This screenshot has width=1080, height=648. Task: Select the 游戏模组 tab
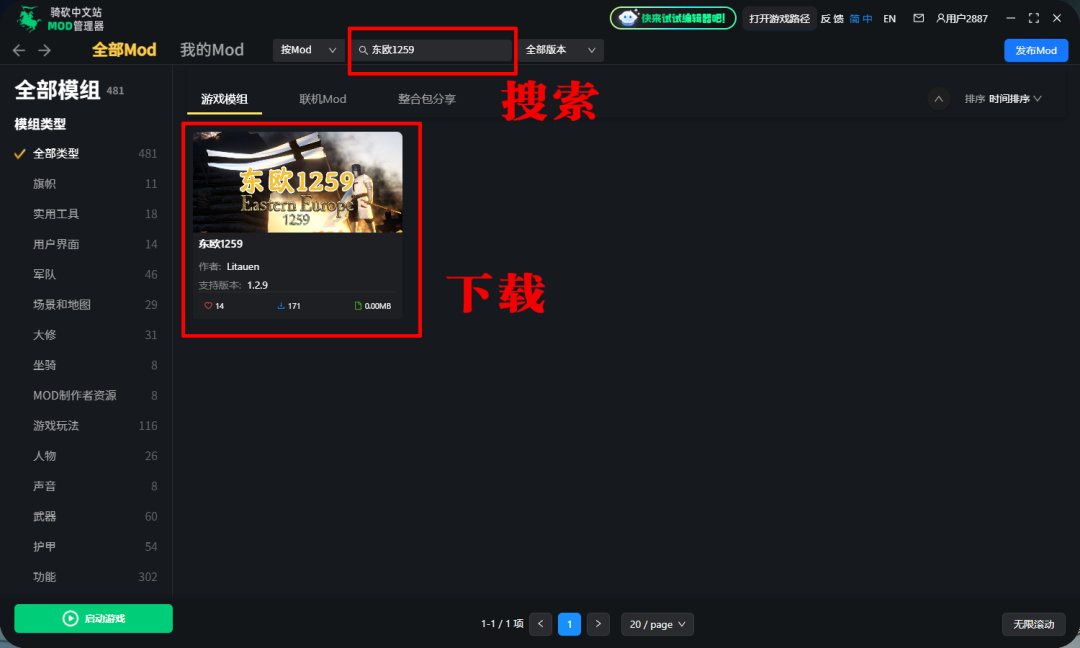click(225, 99)
